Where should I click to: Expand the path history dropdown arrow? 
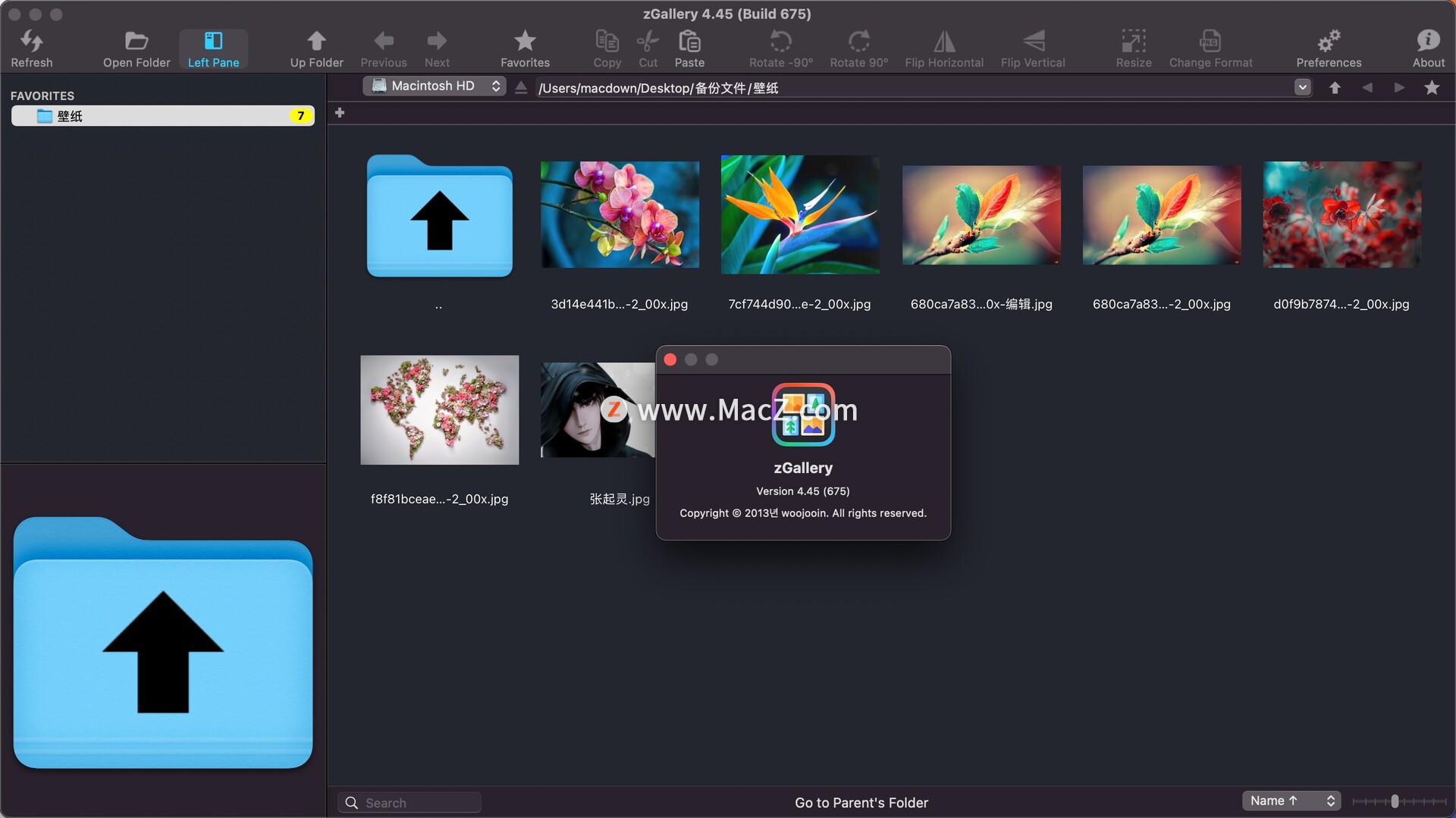coord(1302,88)
